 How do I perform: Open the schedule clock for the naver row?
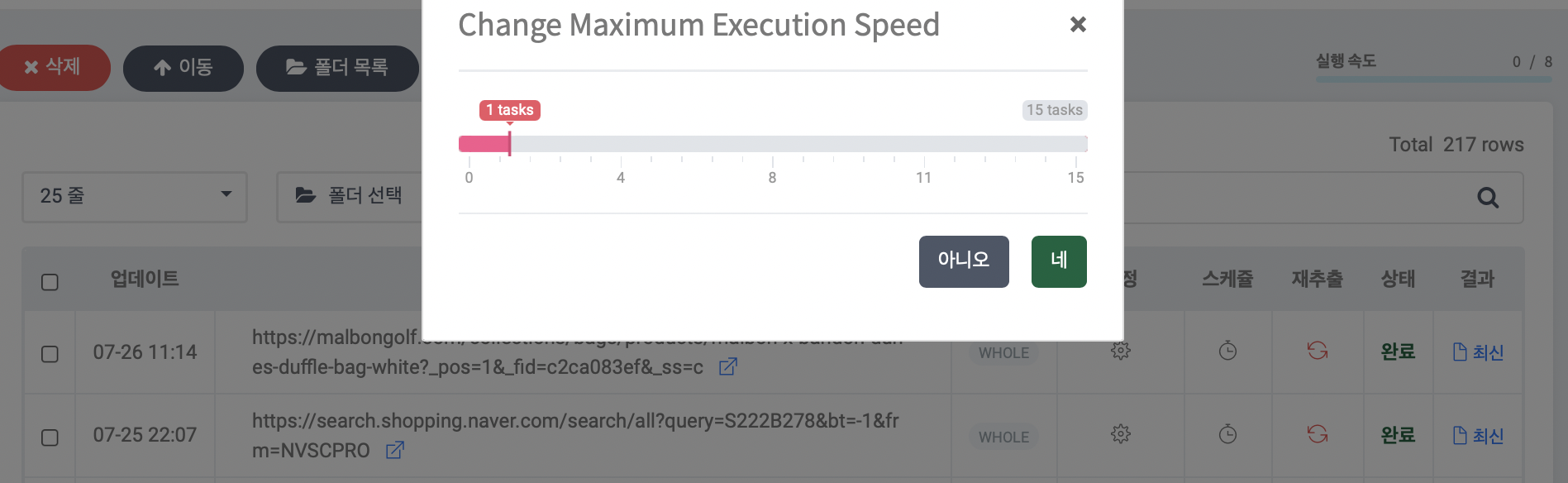click(1227, 434)
